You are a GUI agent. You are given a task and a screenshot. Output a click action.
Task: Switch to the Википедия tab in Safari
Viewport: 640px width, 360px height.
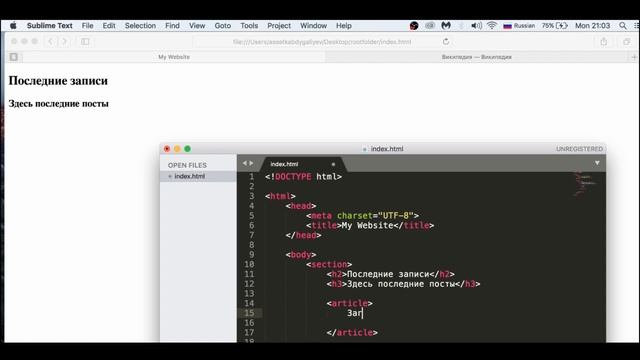[x=476, y=57]
